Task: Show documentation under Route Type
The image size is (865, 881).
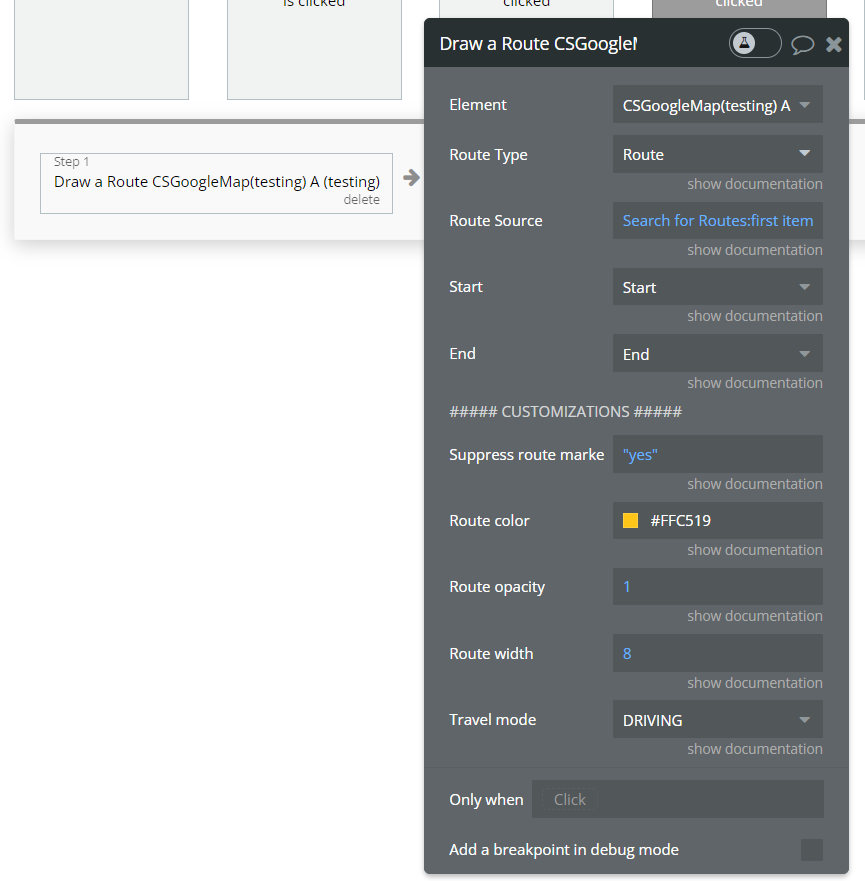Action: pos(754,184)
